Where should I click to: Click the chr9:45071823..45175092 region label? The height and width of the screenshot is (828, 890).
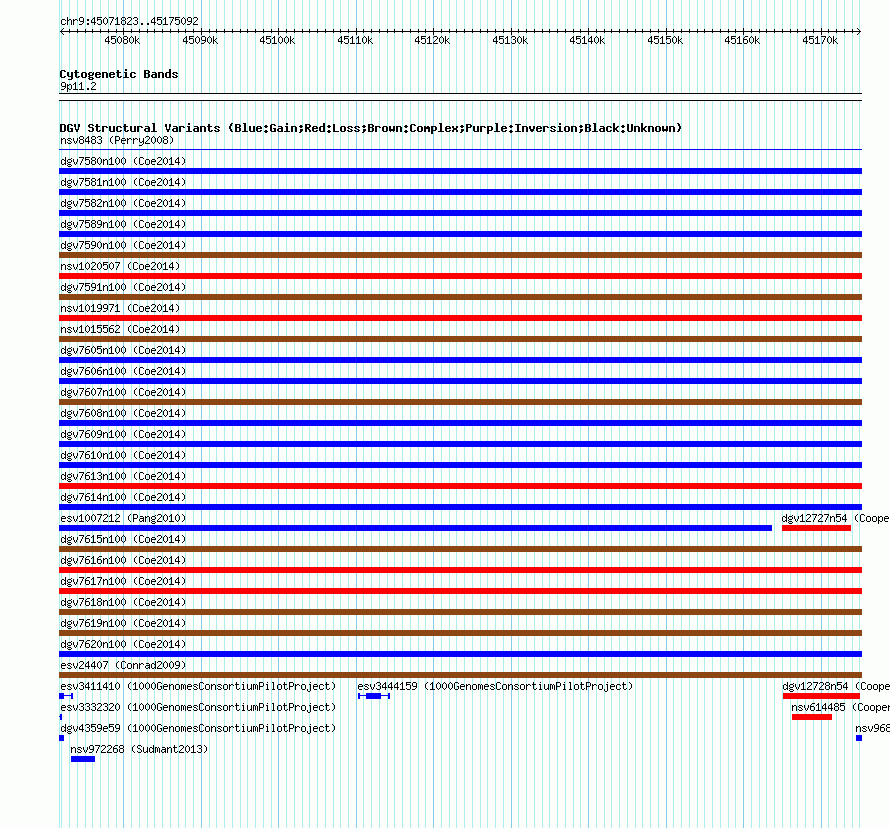point(129,21)
